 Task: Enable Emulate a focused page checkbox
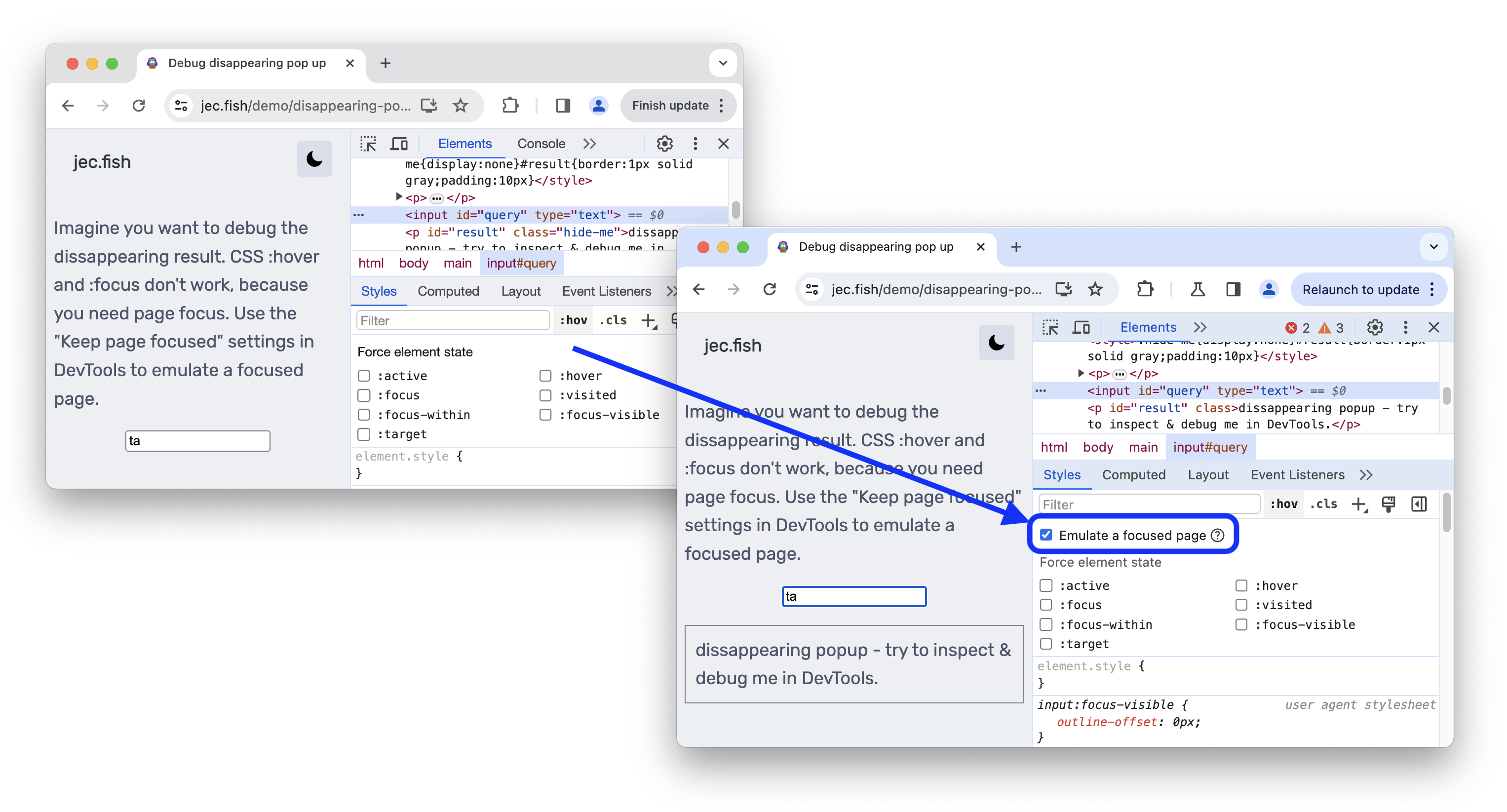tap(1046, 535)
